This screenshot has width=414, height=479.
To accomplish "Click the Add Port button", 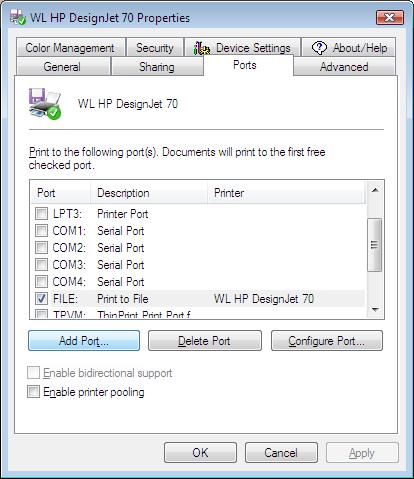I will point(84,341).
